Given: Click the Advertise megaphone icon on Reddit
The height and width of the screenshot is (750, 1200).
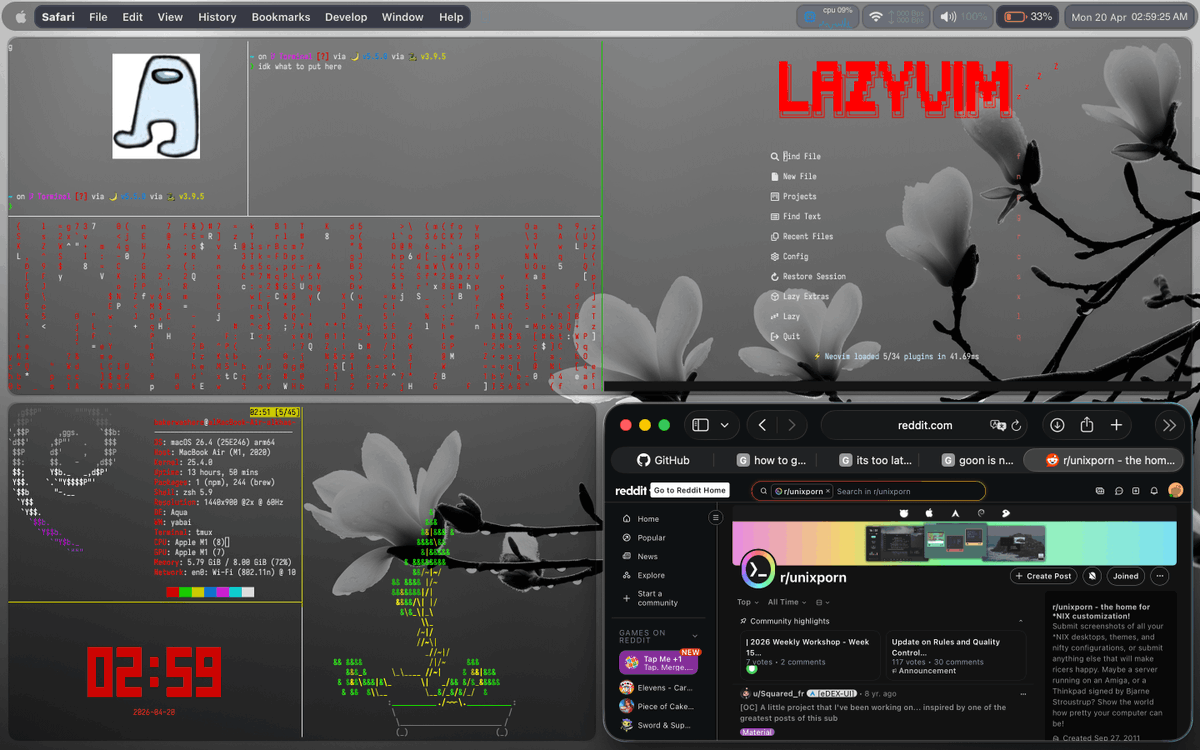Looking at the screenshot, I should pos(1100,491).
